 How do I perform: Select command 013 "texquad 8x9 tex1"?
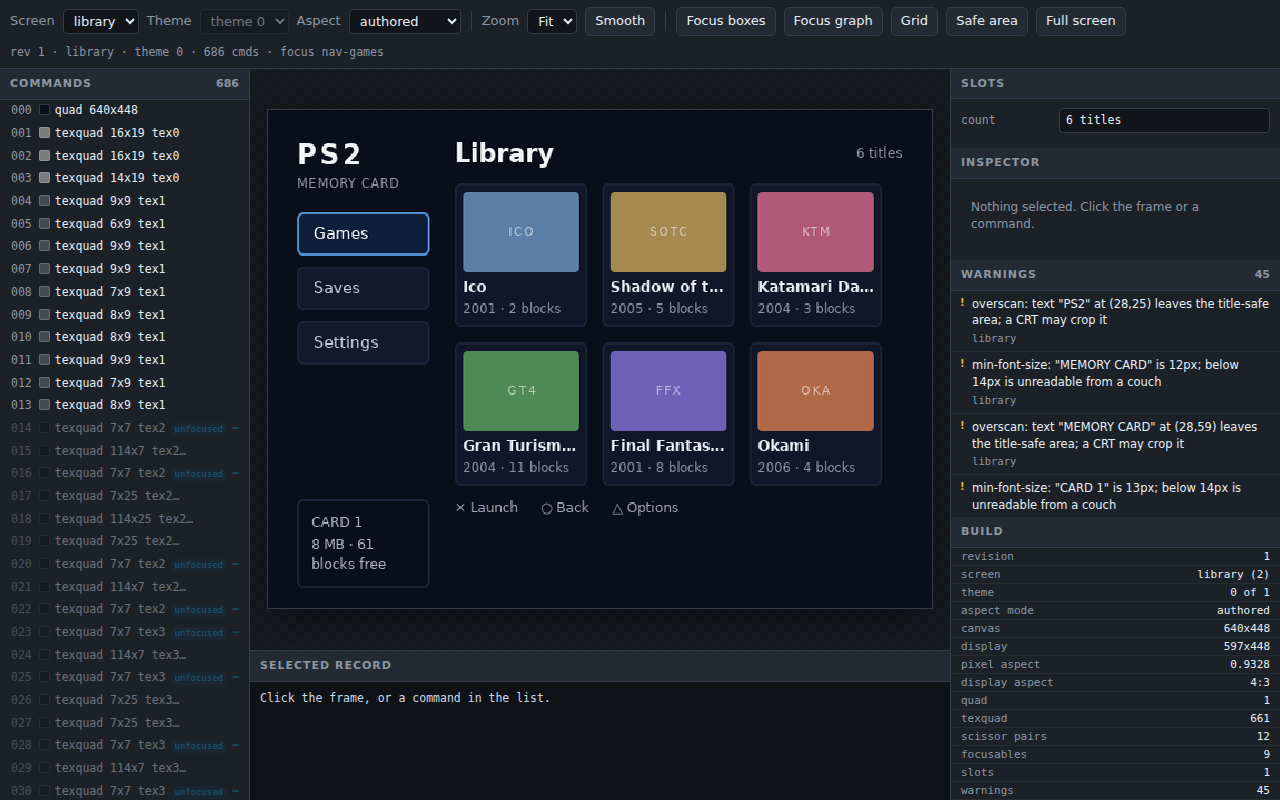tap(124, 405)
